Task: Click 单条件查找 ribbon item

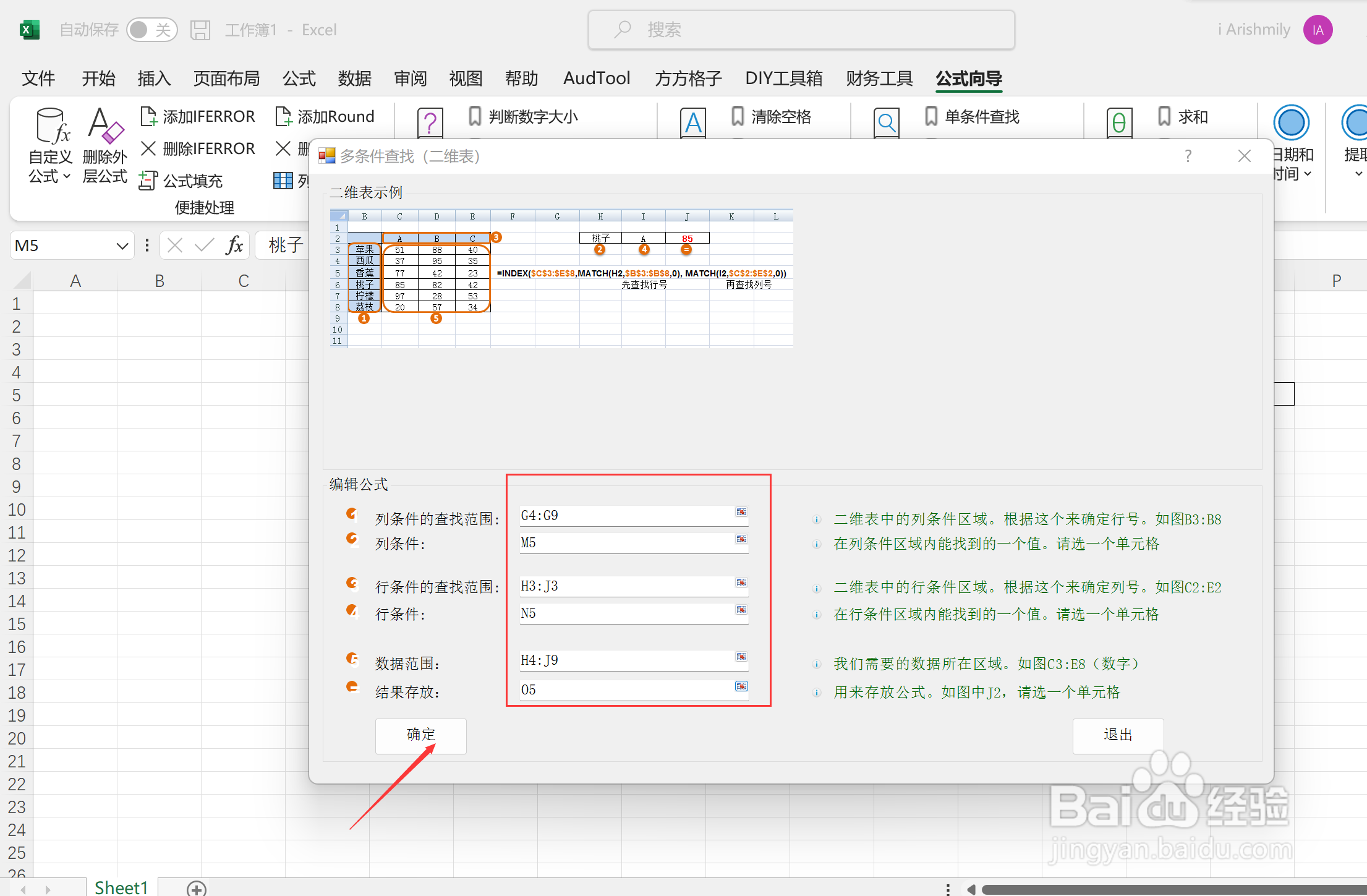Action: click(x=972, y=116)
